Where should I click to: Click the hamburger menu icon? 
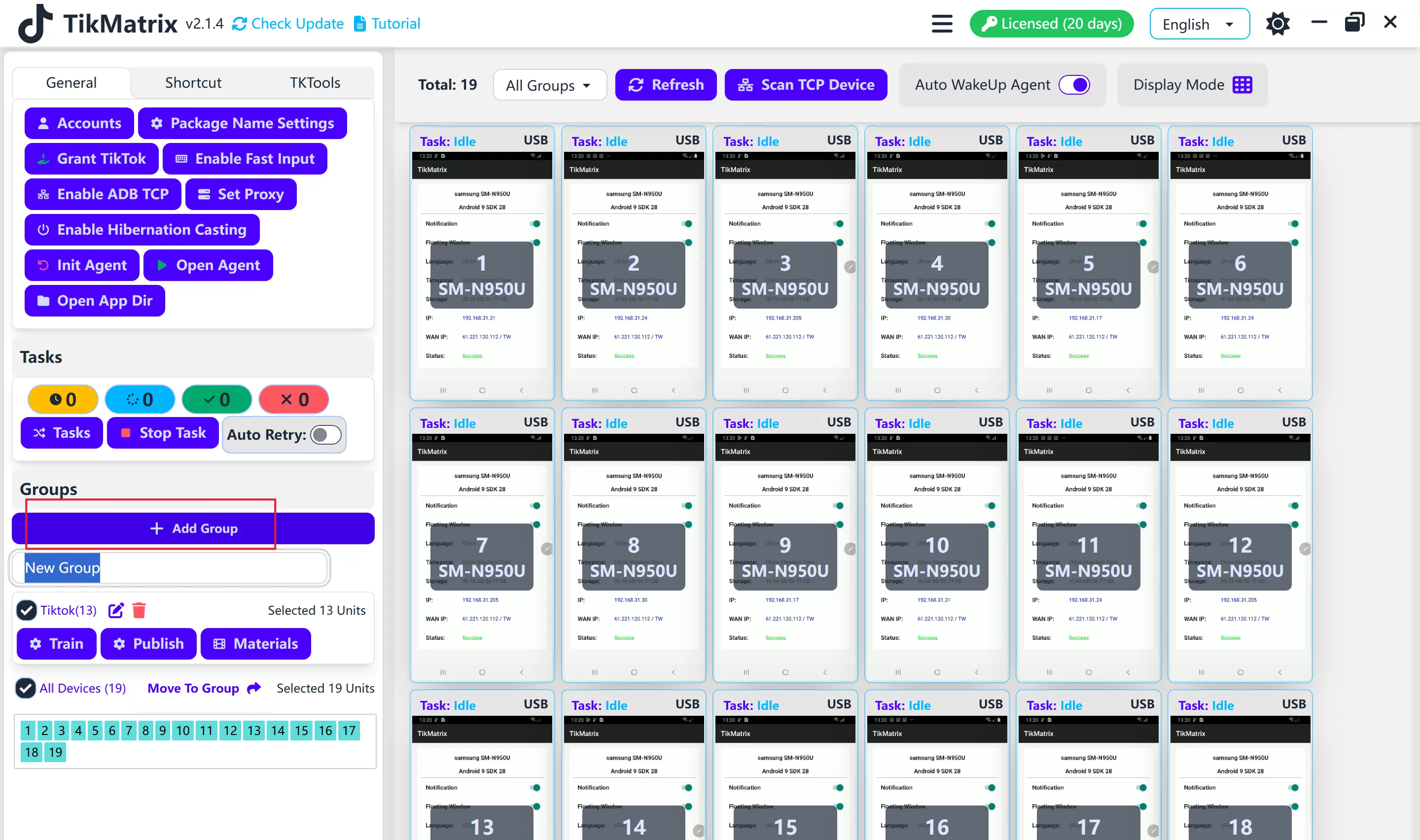pyautogui.click(x=942, y=24)
